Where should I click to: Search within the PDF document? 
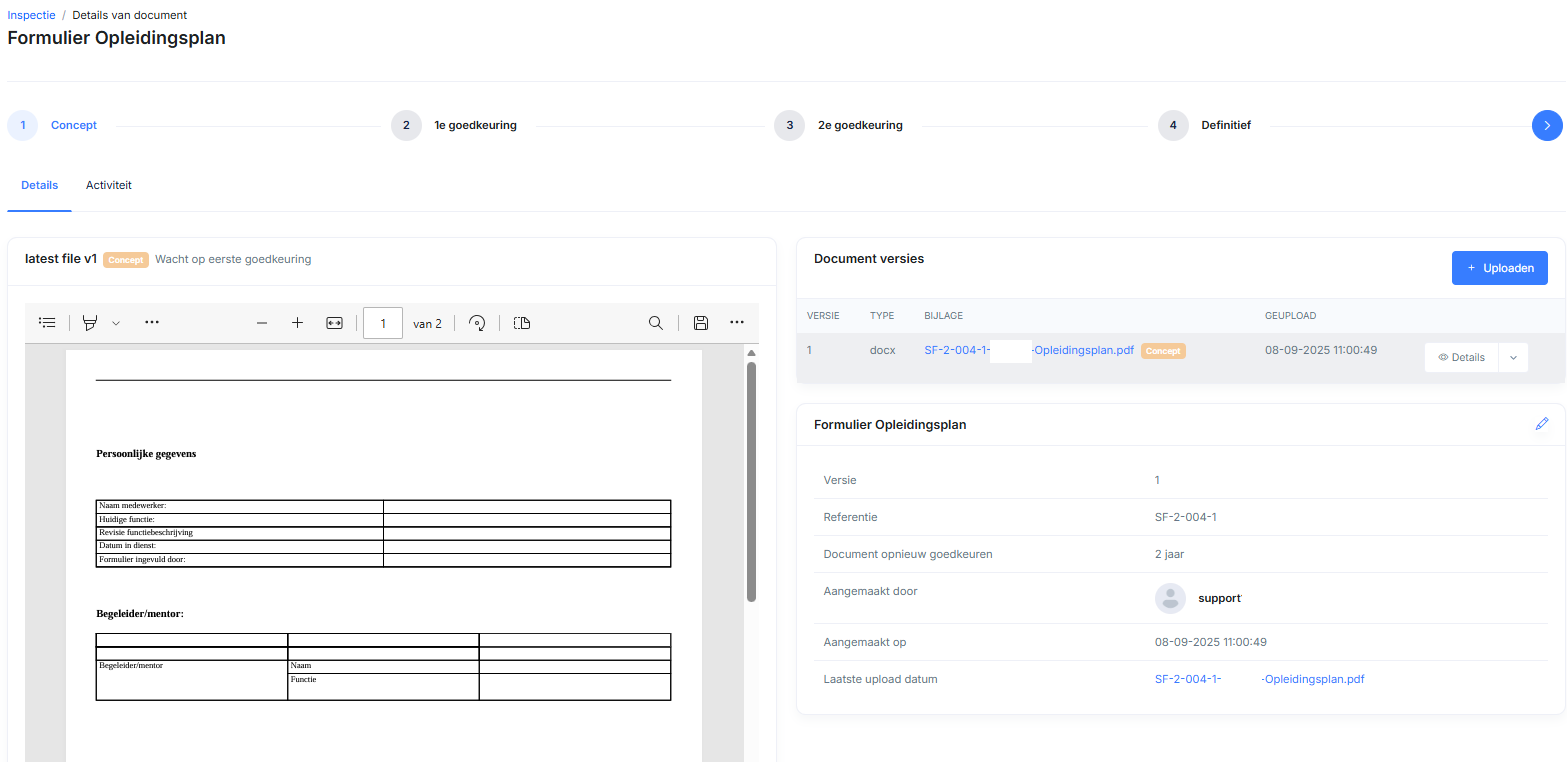tap(656, 323)
